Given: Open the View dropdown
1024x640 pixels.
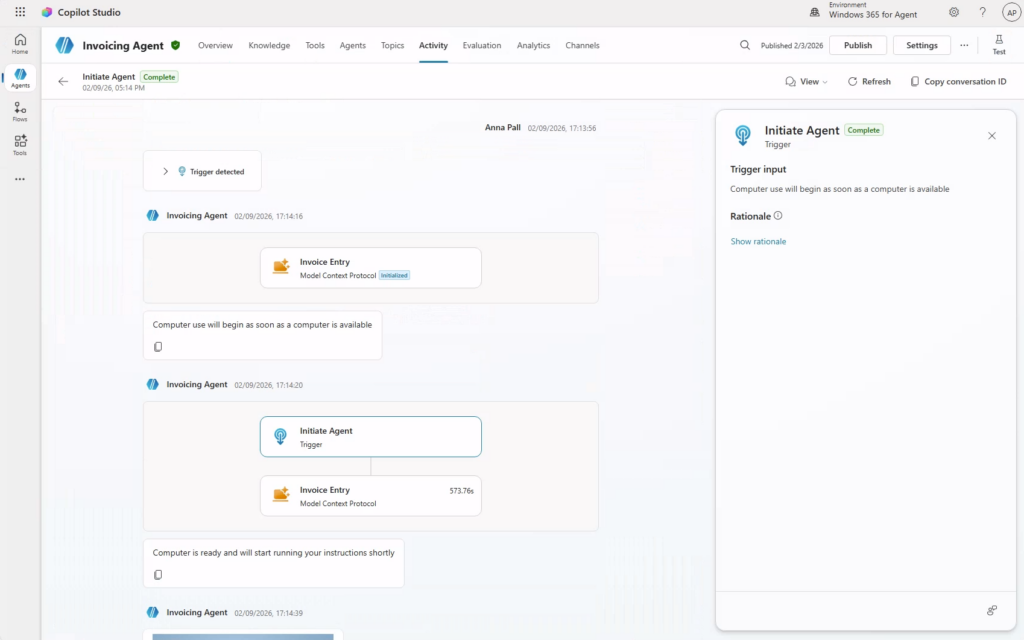Looking at the screenshot, I should [806, 82].
